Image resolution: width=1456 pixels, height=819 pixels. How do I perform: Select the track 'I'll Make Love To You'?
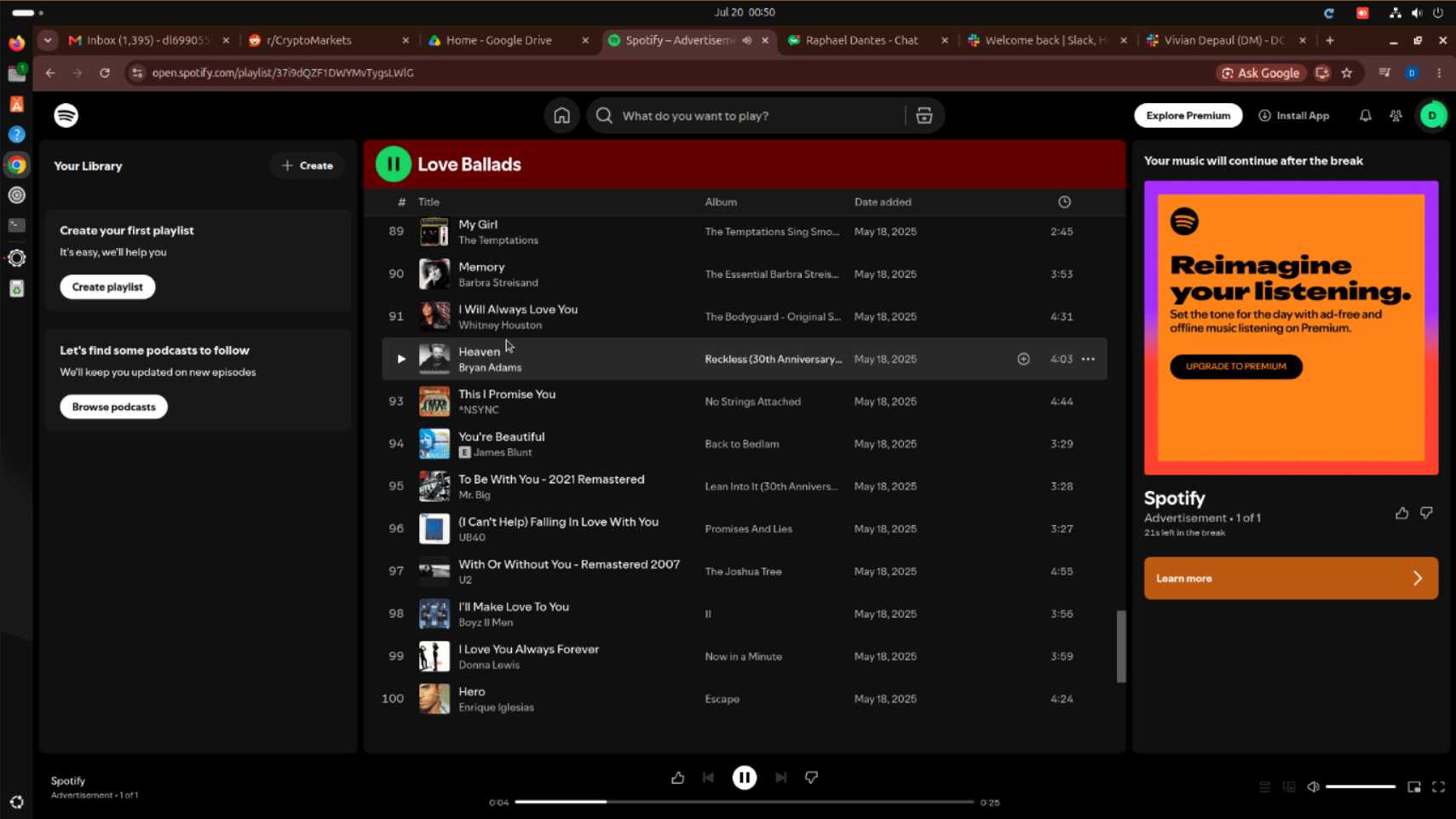click(x=745, y=614)
